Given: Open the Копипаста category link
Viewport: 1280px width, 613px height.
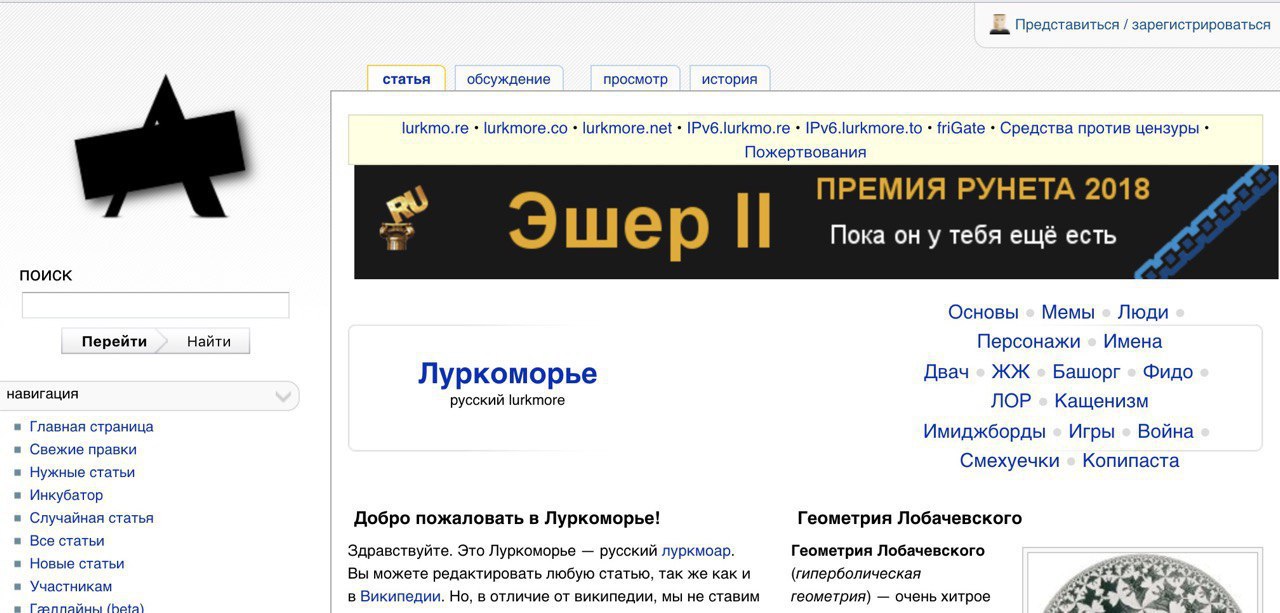Looking at the screenshot, I should coord(1130,460).
